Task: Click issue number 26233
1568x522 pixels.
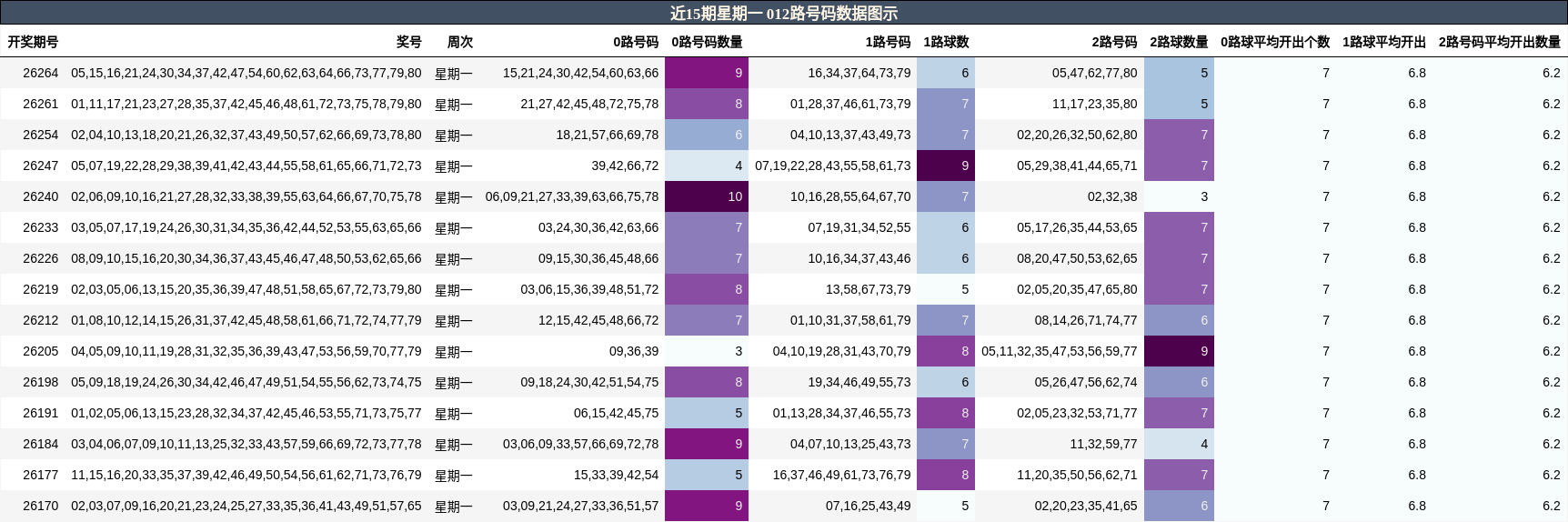Action: 41,227
